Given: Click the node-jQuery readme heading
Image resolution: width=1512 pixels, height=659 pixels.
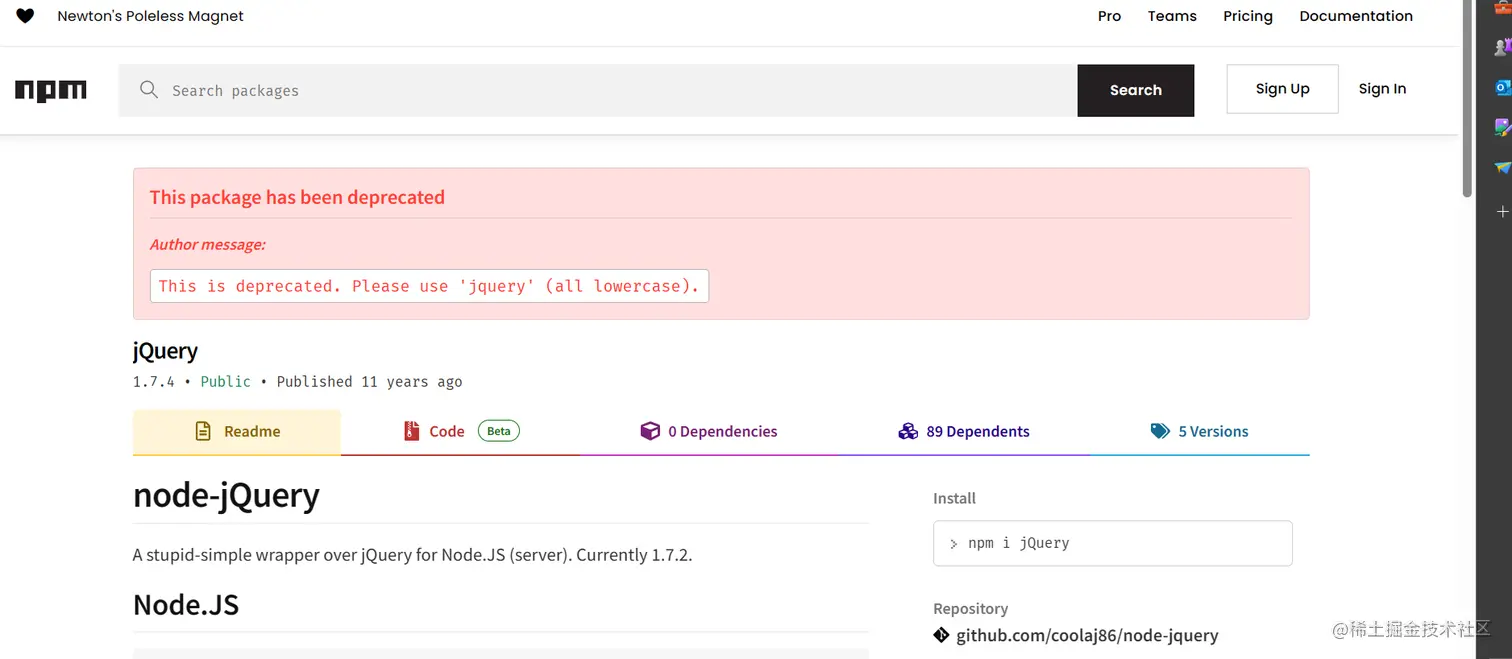Looking at the screenshot, I should [x=226, y=495].
